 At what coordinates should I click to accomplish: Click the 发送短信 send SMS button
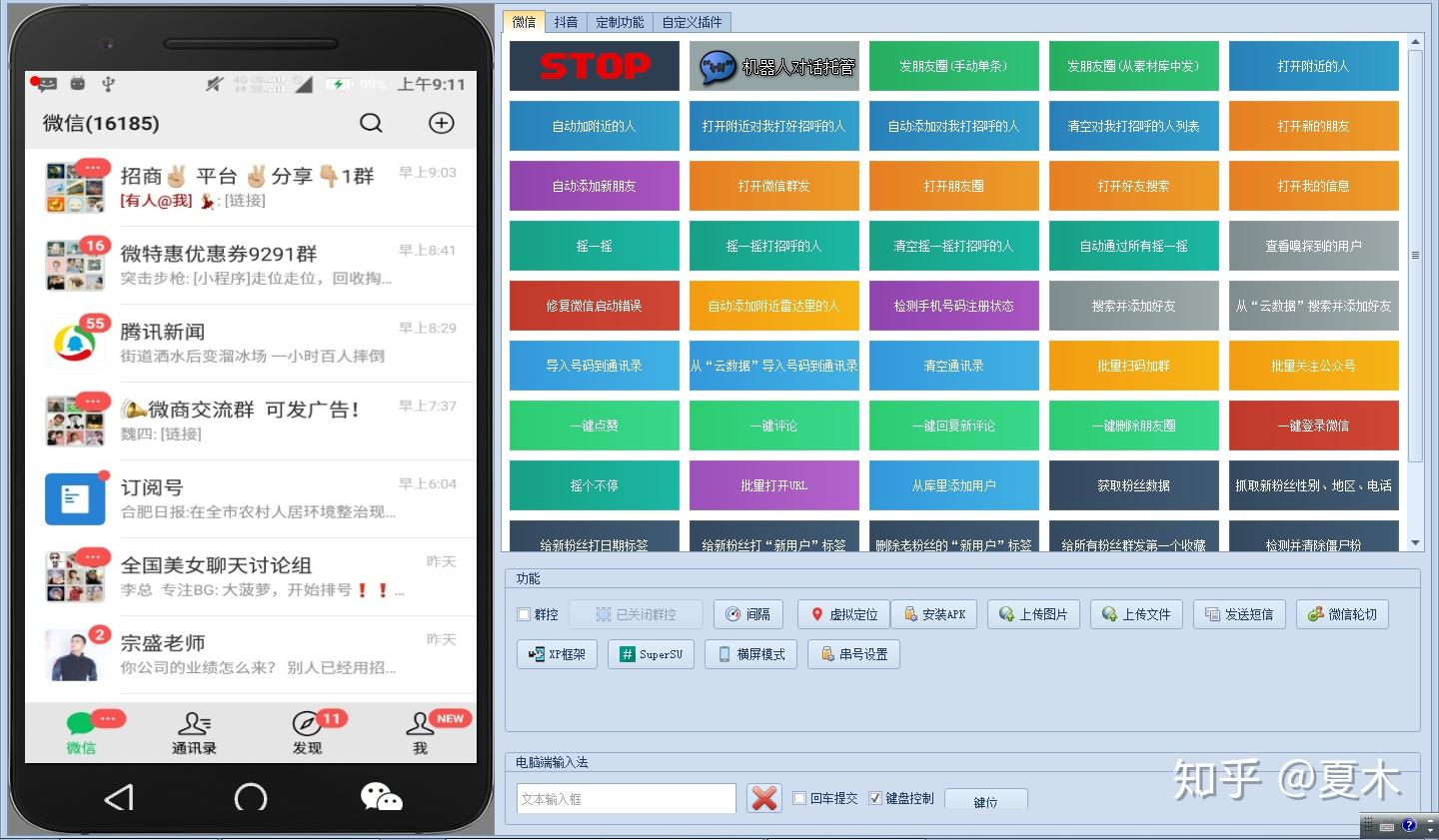[1239, 614]
